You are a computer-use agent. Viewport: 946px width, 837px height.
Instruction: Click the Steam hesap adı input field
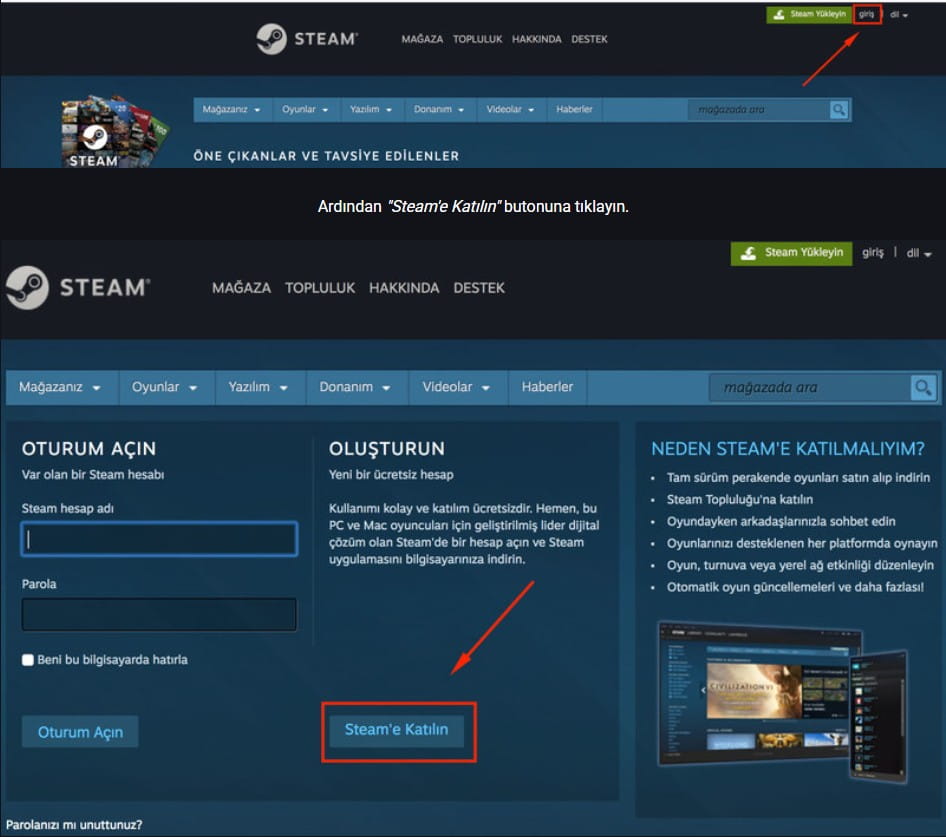pos(159,538)
